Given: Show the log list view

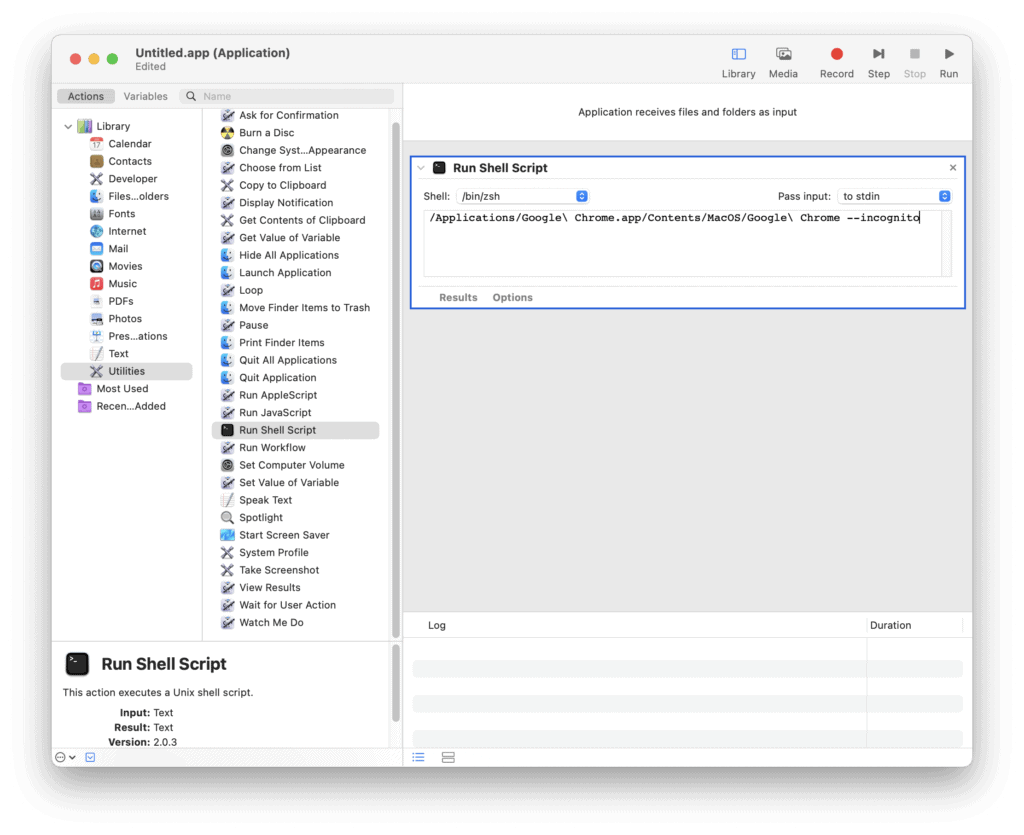Looking at the screenshot, I should pyautogui.click(x=419, y=758).
